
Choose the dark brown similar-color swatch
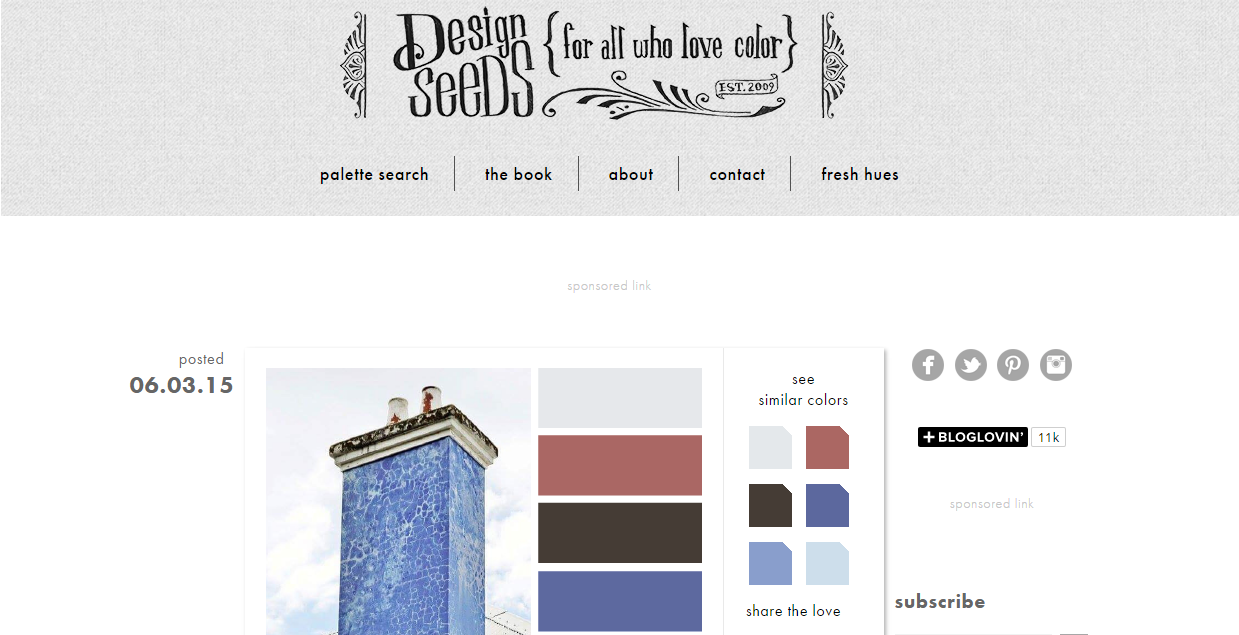click(770, 505)
